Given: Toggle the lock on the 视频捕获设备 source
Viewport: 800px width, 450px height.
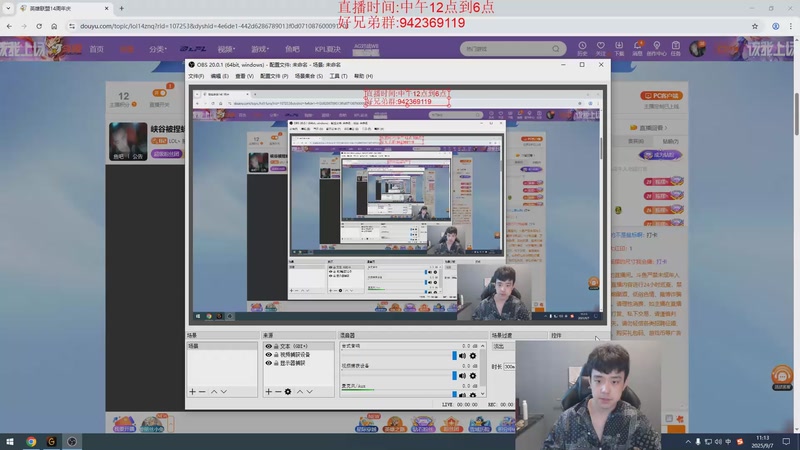Looking at the screenshot, I should (276, 355).
